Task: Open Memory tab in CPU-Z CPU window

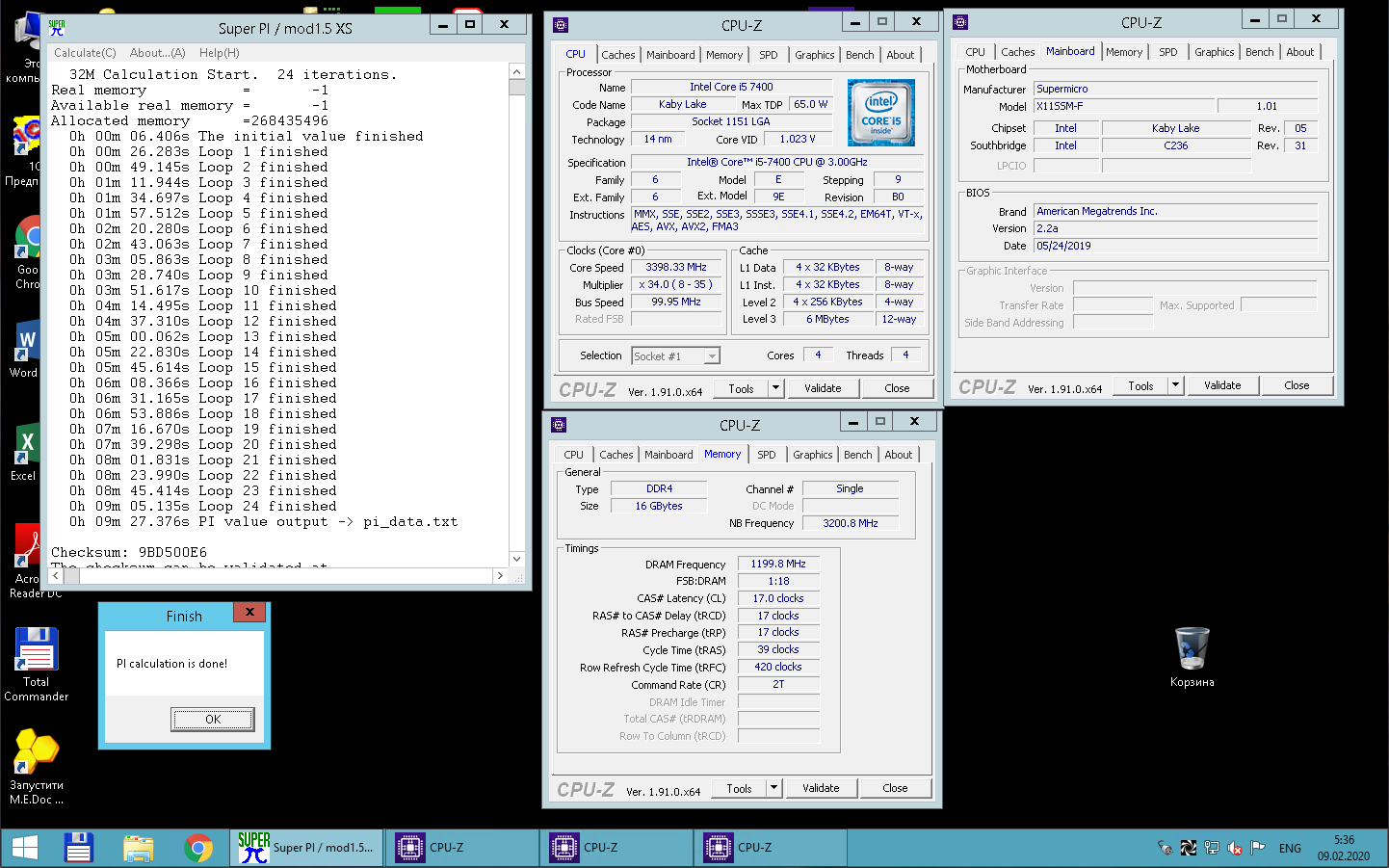Action: (x=724, y=55)
